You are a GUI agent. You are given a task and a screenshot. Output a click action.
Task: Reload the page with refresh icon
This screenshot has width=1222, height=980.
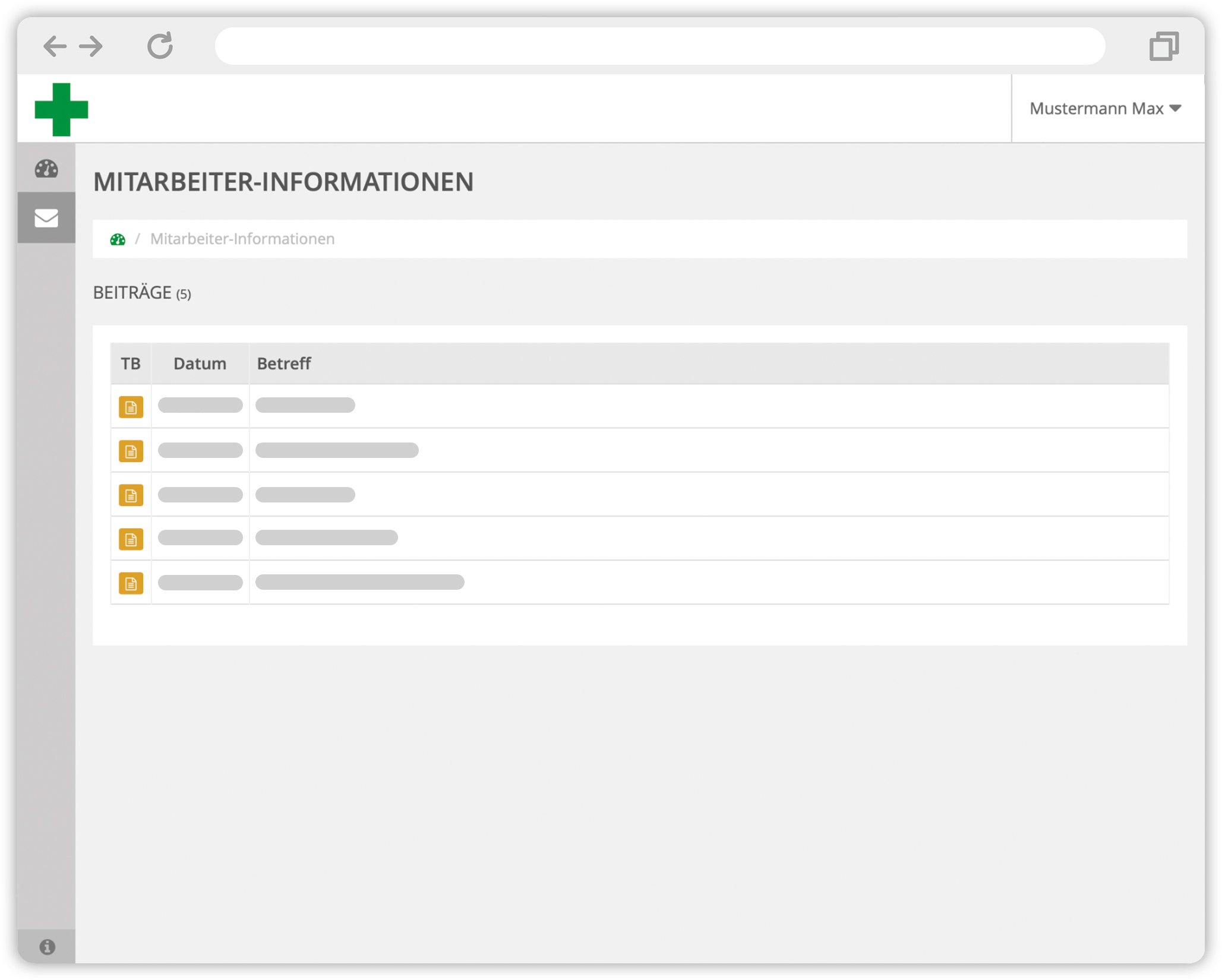(160, 46)
